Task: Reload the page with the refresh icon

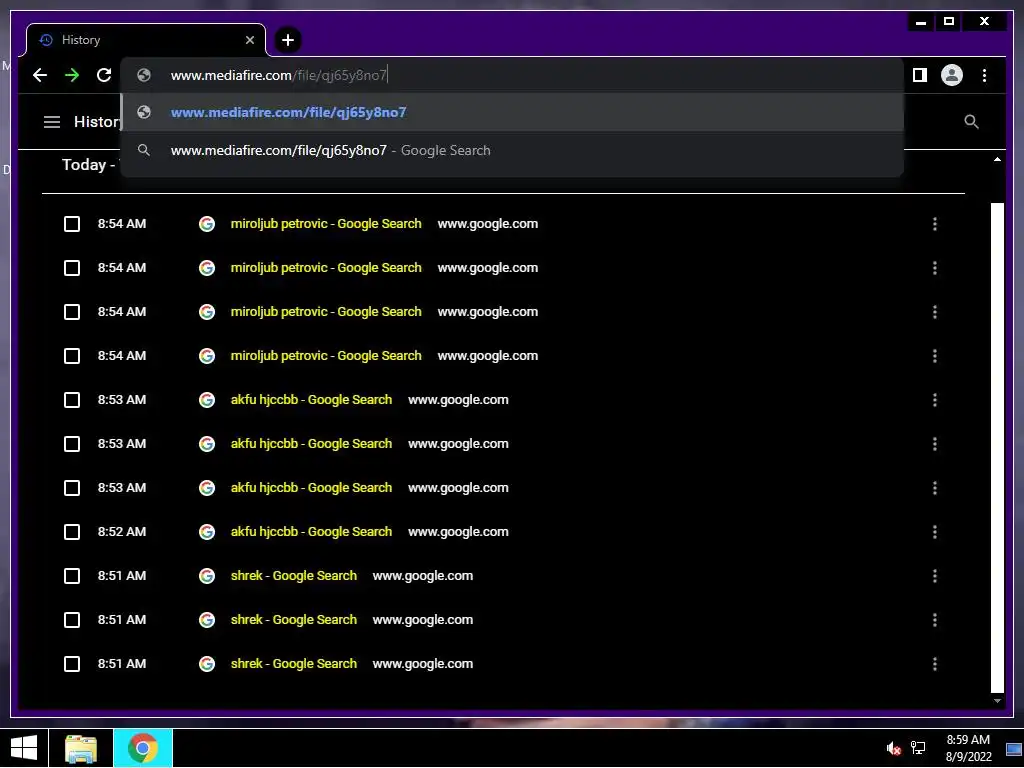Action: coord(104,75)
